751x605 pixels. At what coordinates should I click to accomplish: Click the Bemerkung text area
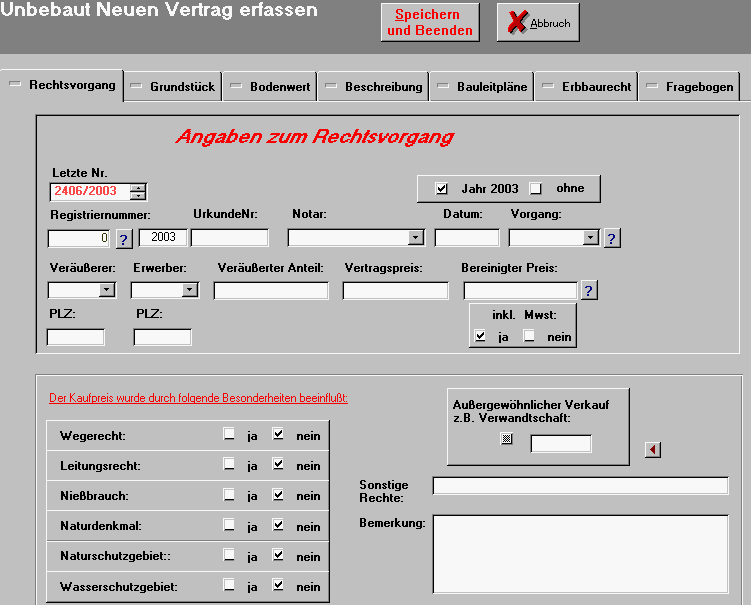[x=580, y=554]
